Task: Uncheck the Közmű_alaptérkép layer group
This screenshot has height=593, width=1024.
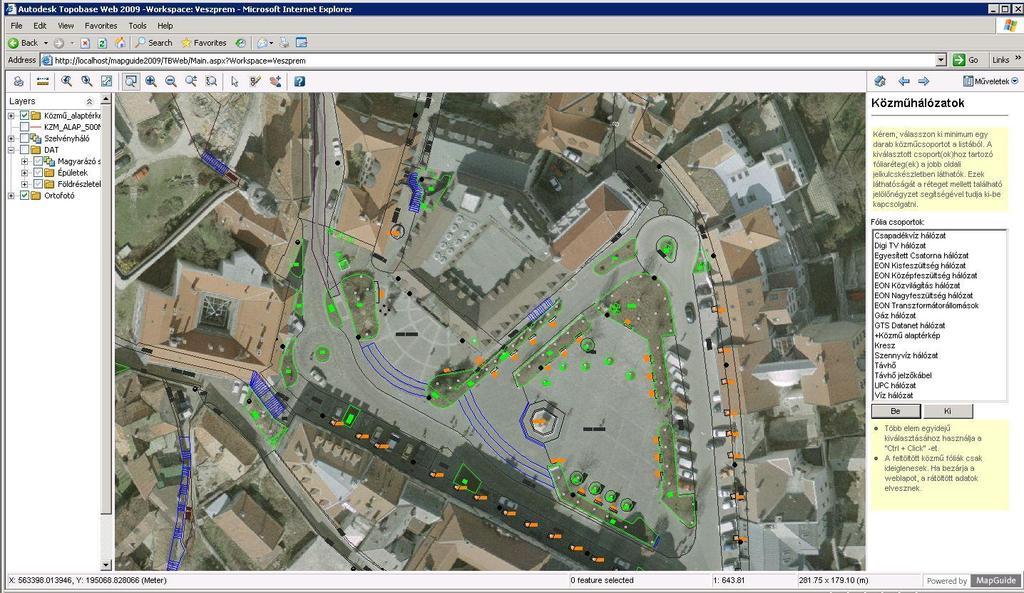Action: pyautogui.click(x=25, y=116)
